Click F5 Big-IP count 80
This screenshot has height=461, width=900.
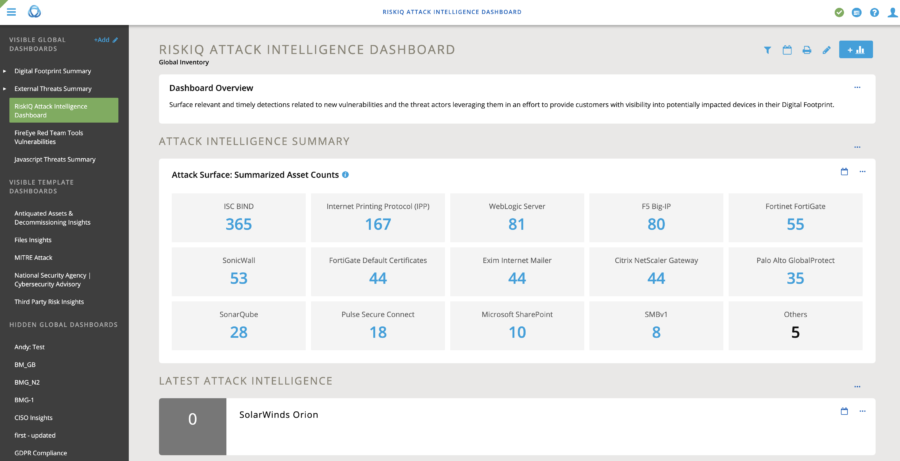656,224
